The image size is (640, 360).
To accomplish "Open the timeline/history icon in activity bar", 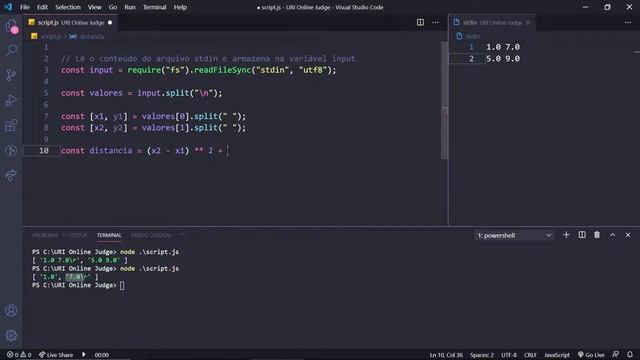I will coord(11,151).
